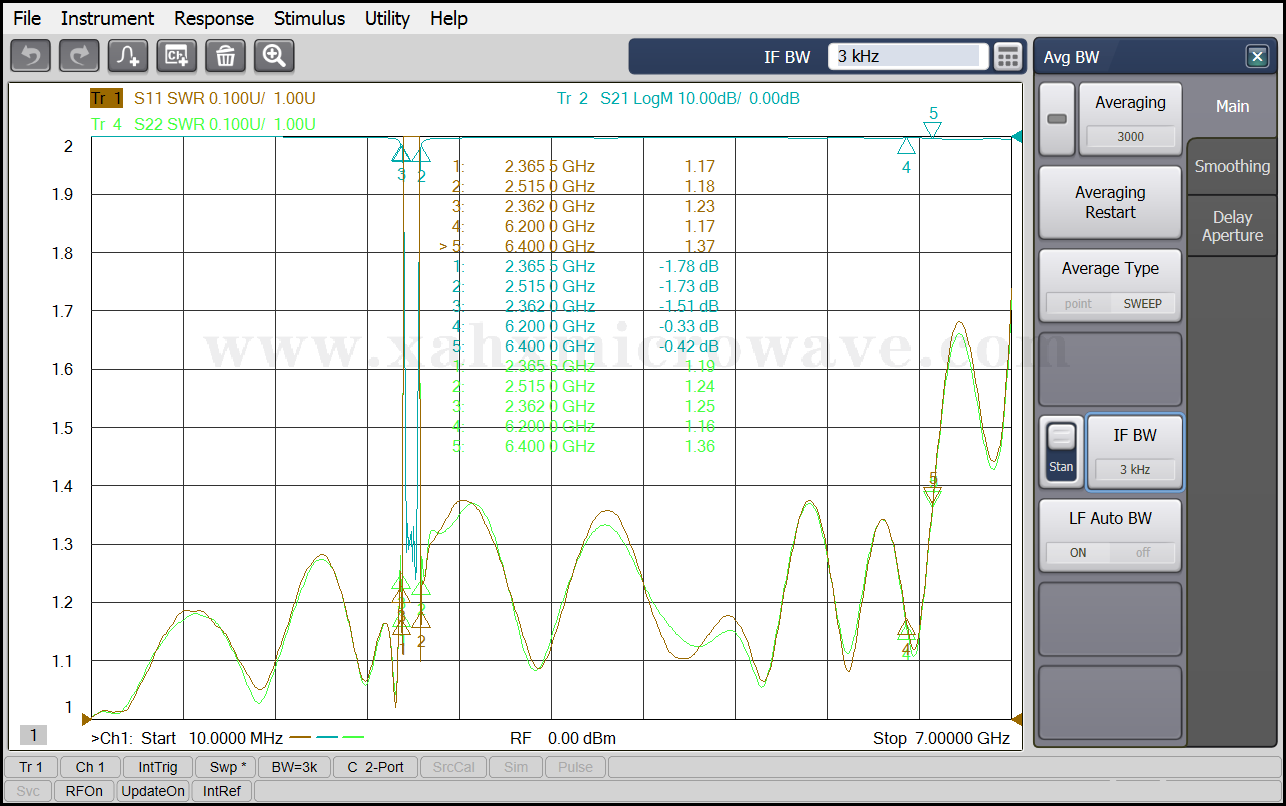Click the Averaging 3000 button

pos(1130,119)
